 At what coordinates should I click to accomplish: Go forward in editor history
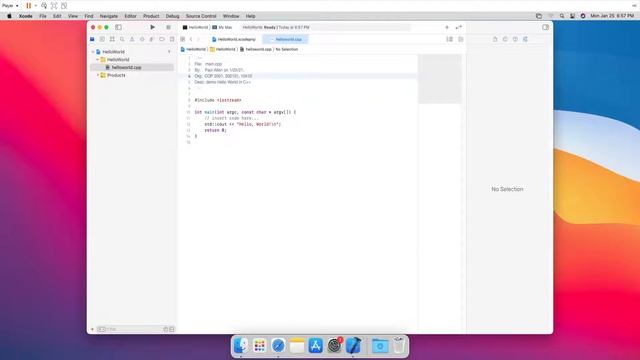click(x=199, y=39)
